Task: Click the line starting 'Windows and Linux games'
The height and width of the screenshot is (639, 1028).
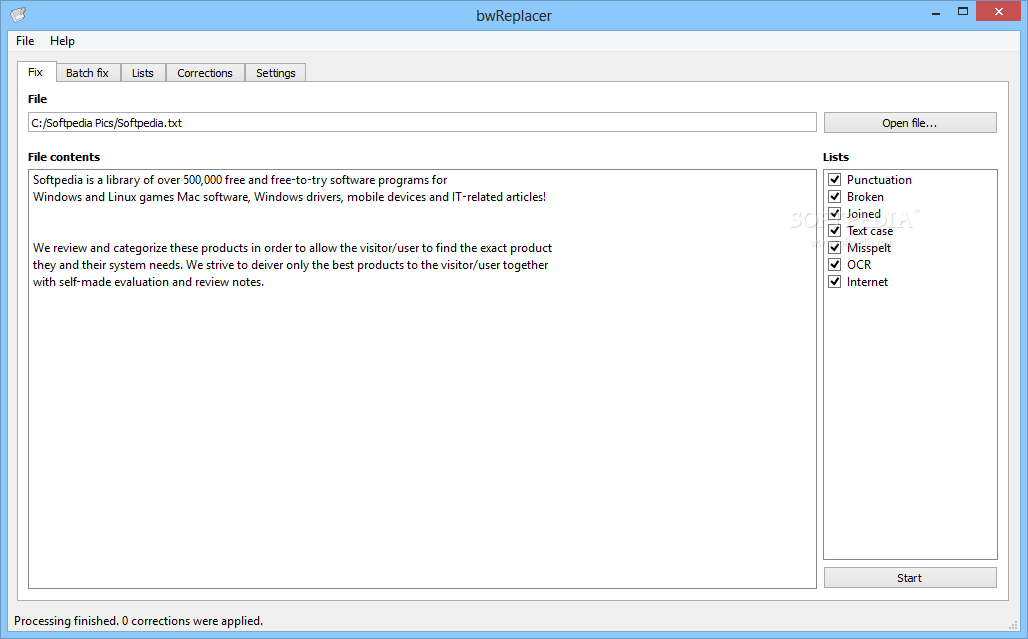Action: tap(289, 197)
